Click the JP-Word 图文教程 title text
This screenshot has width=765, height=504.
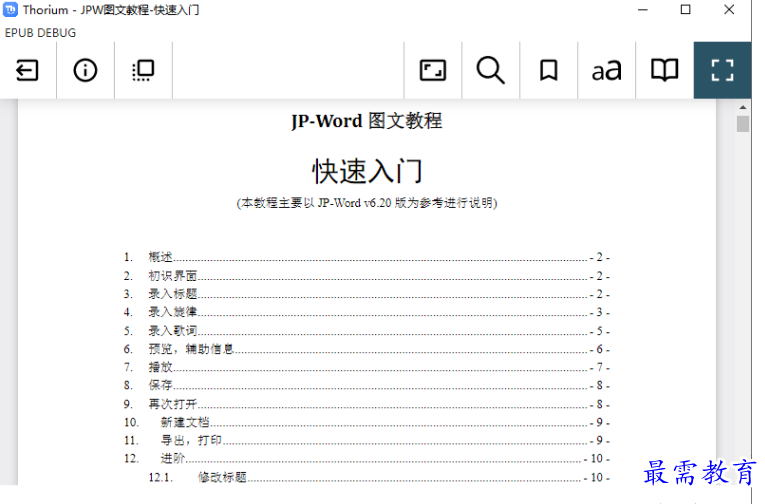pos(366,121)
